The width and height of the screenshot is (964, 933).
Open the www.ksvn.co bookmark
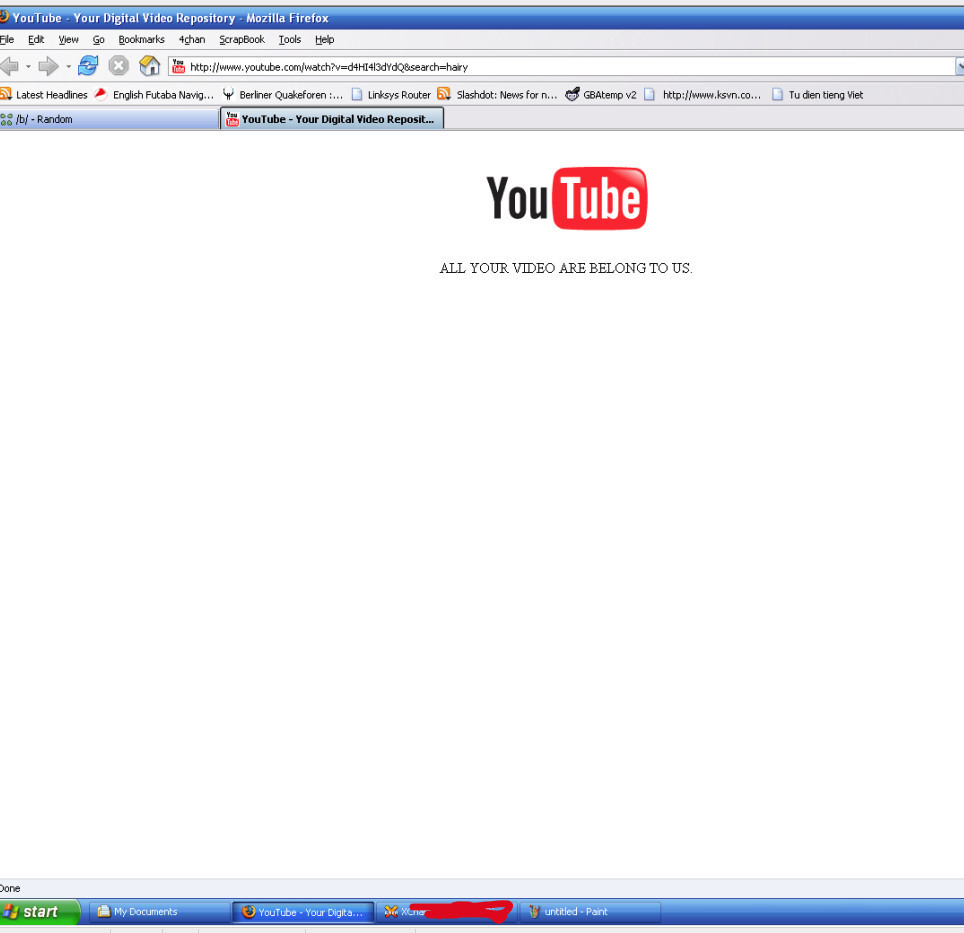702,95
